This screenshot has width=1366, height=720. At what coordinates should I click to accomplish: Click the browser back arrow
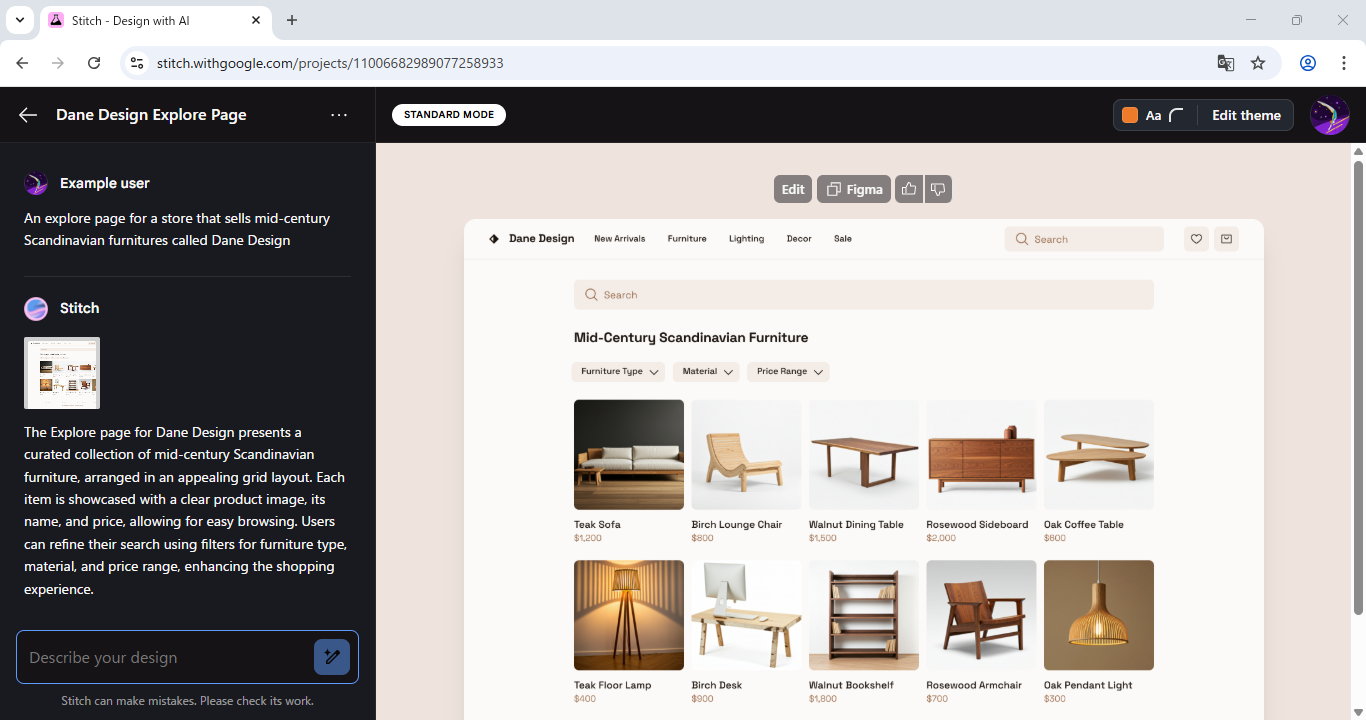click(x=22, y=63)
